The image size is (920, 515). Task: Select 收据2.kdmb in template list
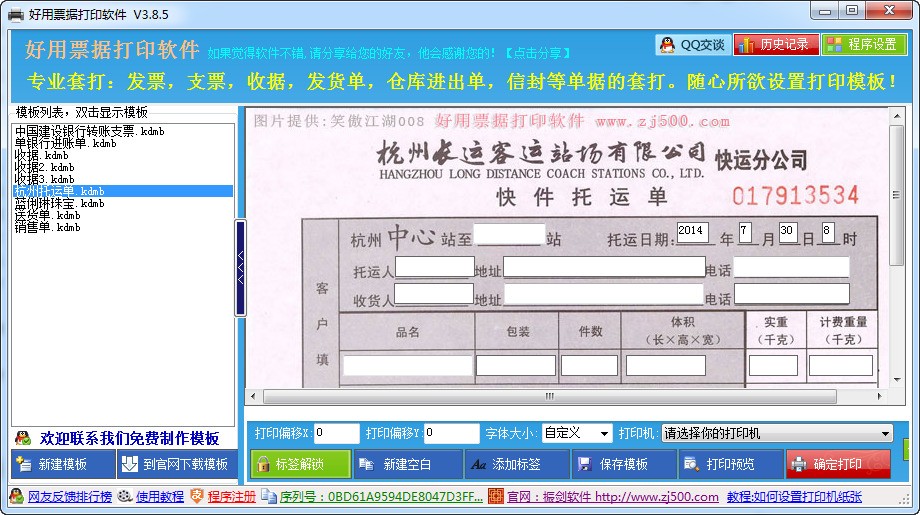point(45,167)
